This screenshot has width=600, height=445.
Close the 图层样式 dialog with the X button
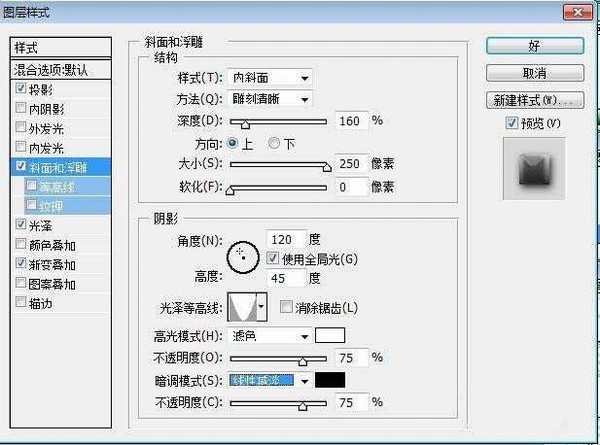pyautogui.click(x=579, y=13)
